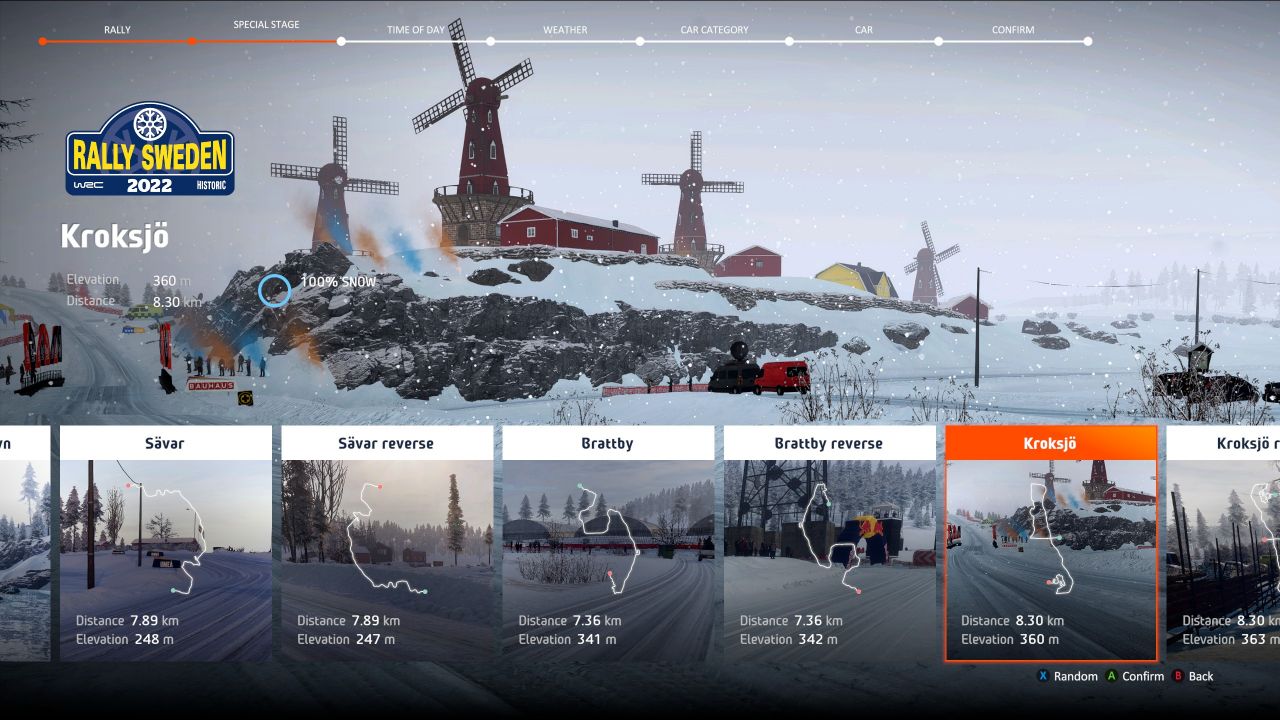This screenshot has height=720, width=1280.
Task: Choose the Brattby reverse stage card
Action: coord(829,543)
